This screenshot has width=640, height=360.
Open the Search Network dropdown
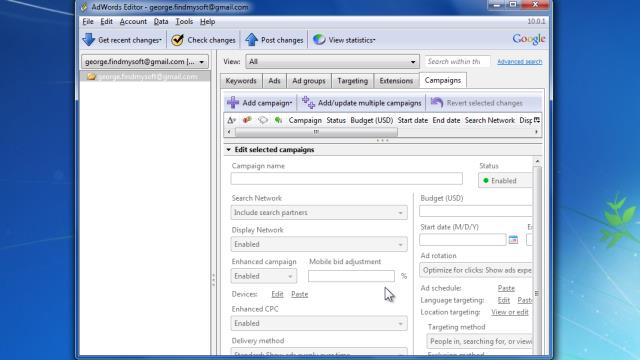[319, 212]
